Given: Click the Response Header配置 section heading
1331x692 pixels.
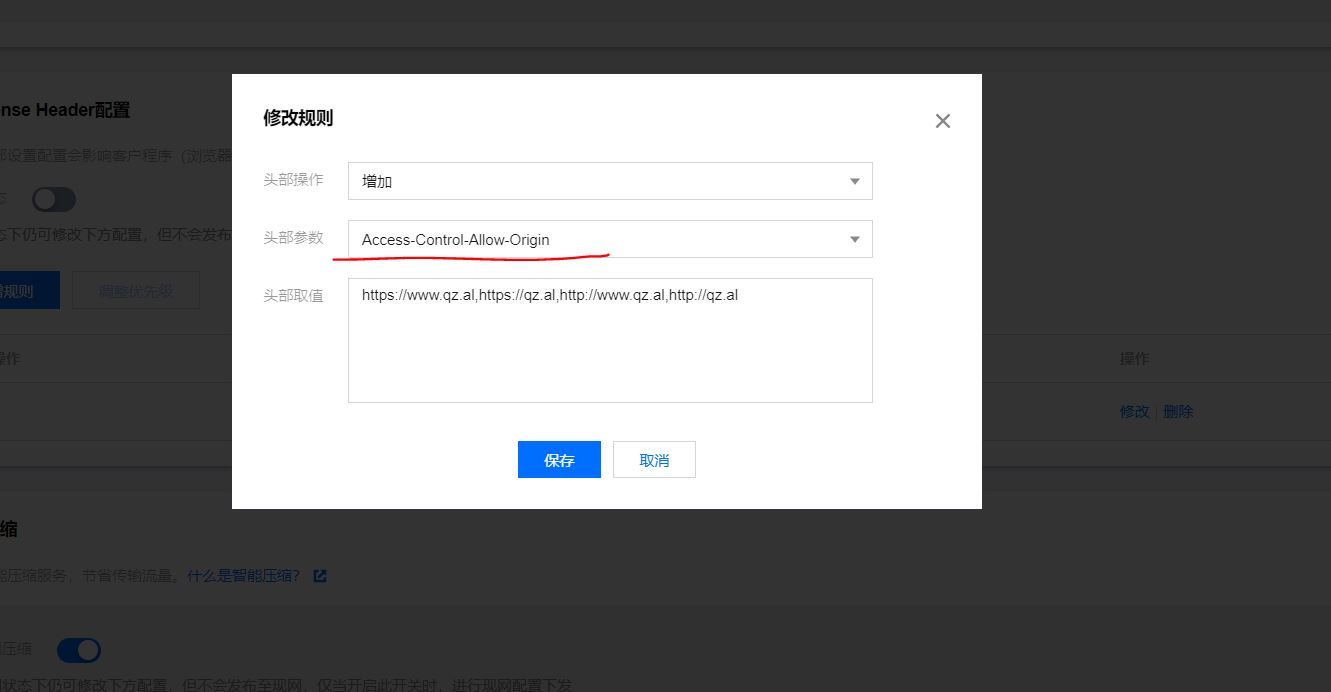Looking at the screenshot, I should pyautogui.click(x=66, y=110).
